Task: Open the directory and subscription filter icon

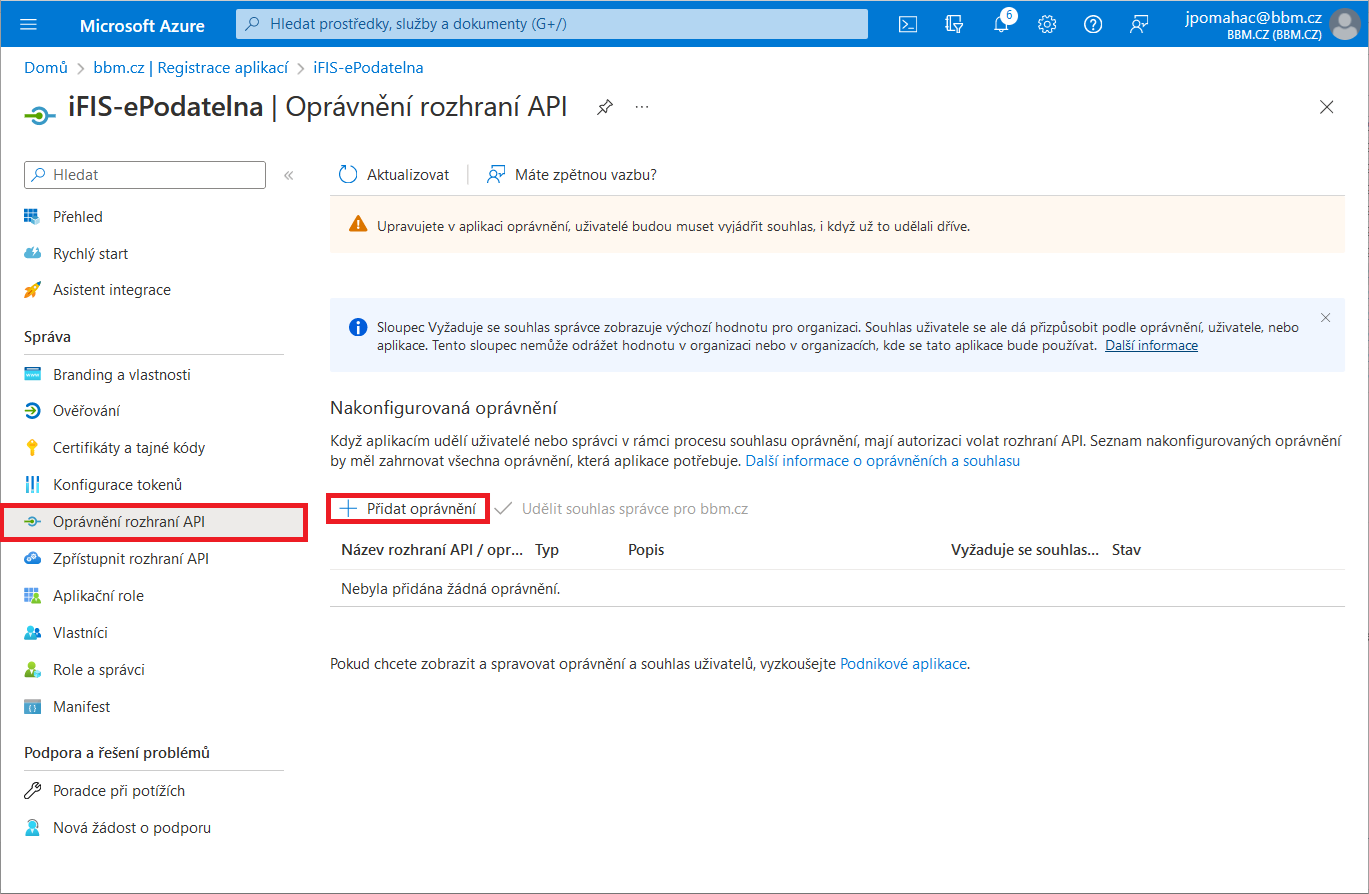Action: (x=954, y=24)
